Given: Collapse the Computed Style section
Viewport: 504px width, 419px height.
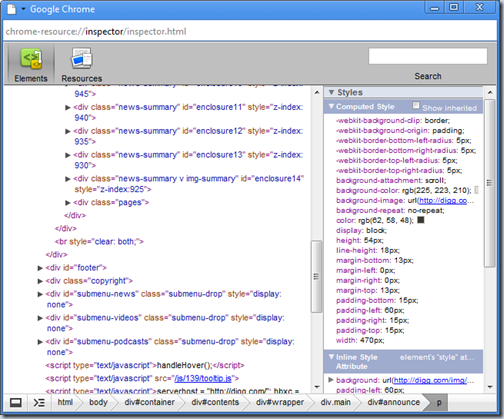Looking at the screenshot, I should coord(331,106).
